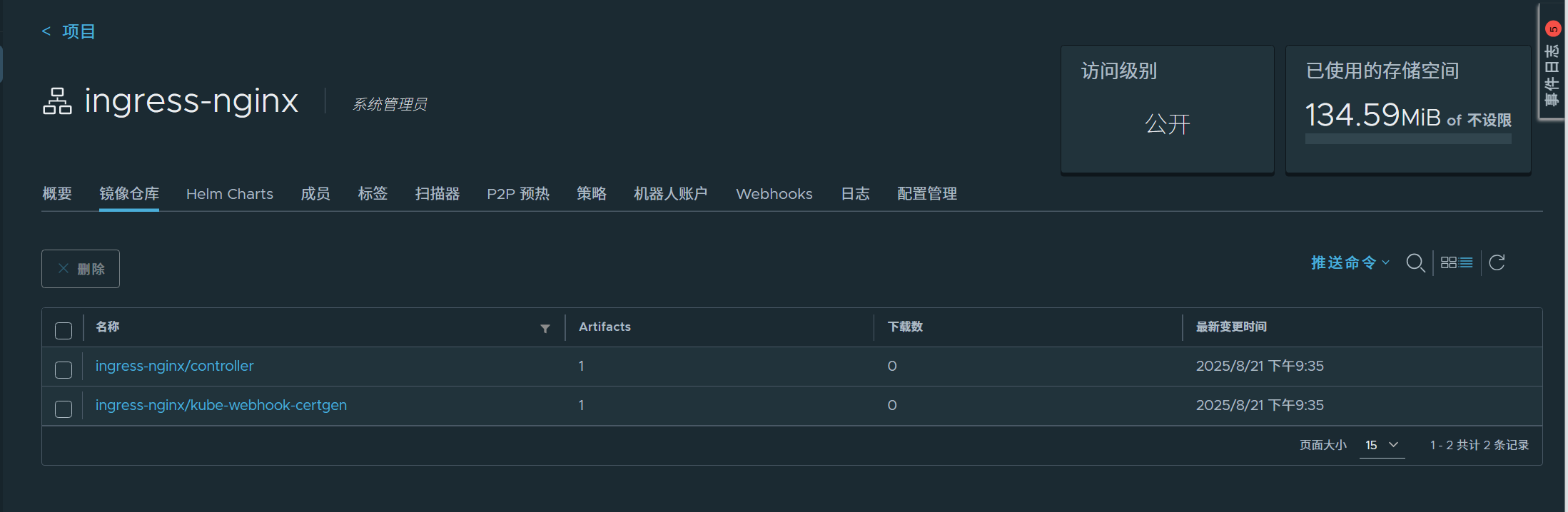Click the '1 - 2 共计 2 条记录' text
This screenshot has width=1568, height=512.
click(x=1480, y=445)
